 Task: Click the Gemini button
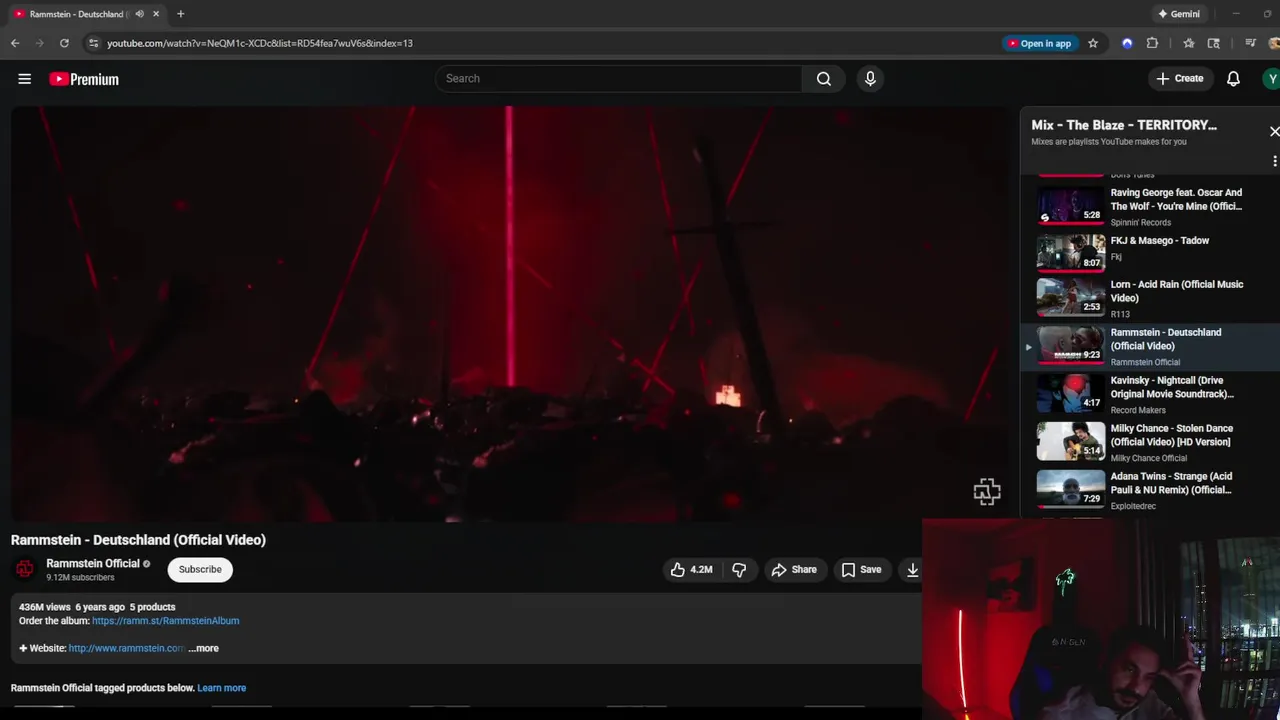[x=1179, y=14]
